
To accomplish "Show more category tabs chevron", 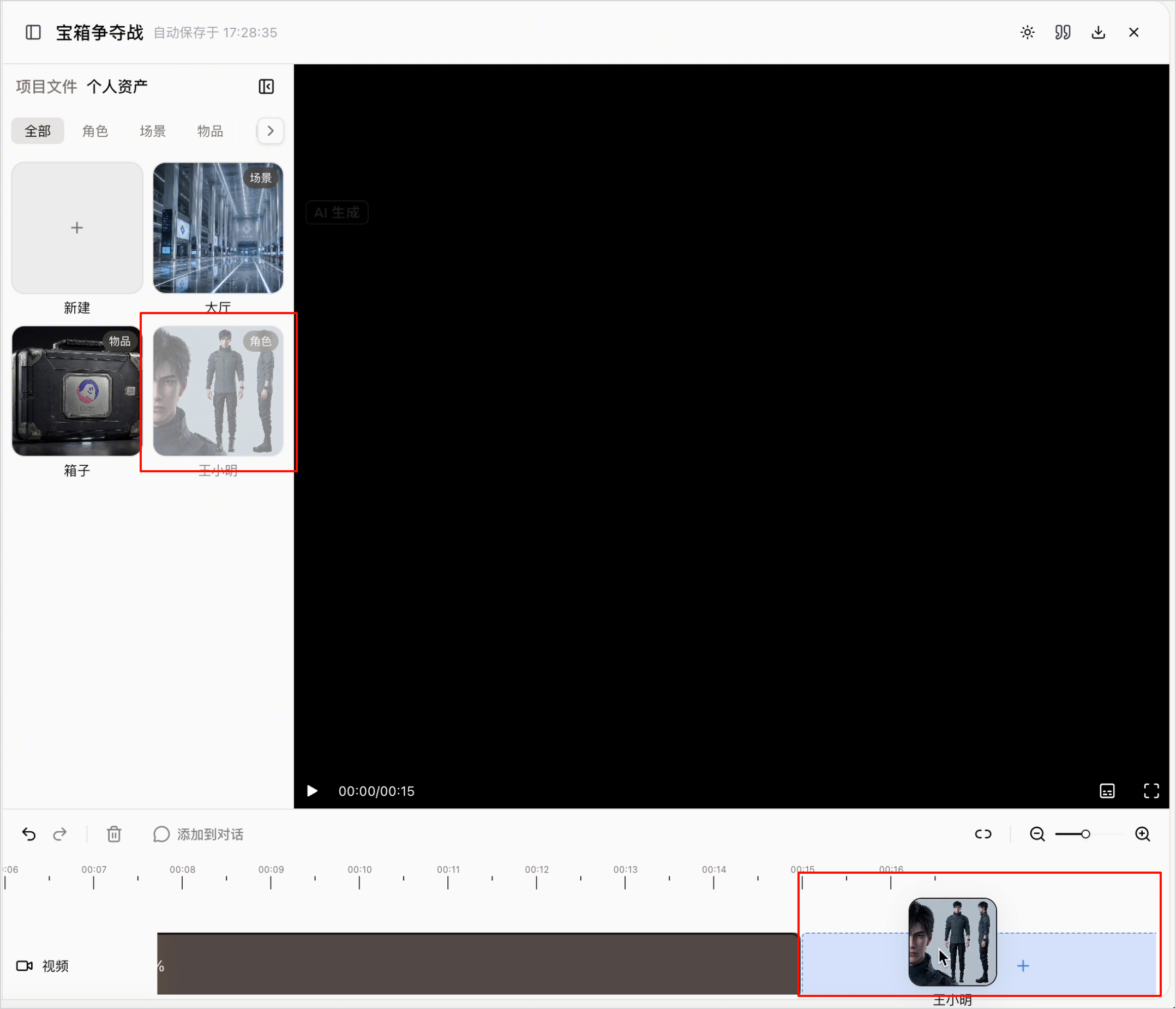I will click(x=271, y=130).
